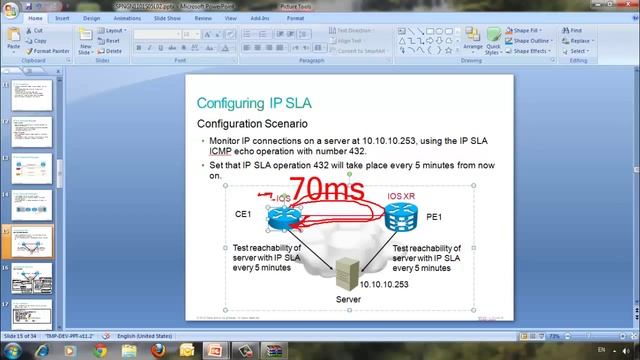
Task: Toggle Bold formatting
Action: tap(138, 48)
